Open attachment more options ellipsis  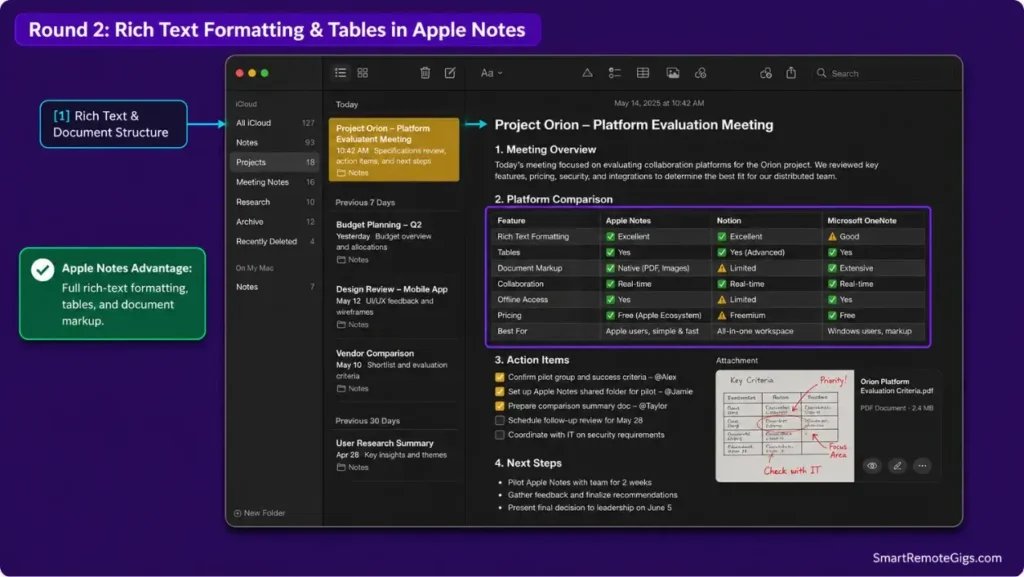[x=922, y=466]
